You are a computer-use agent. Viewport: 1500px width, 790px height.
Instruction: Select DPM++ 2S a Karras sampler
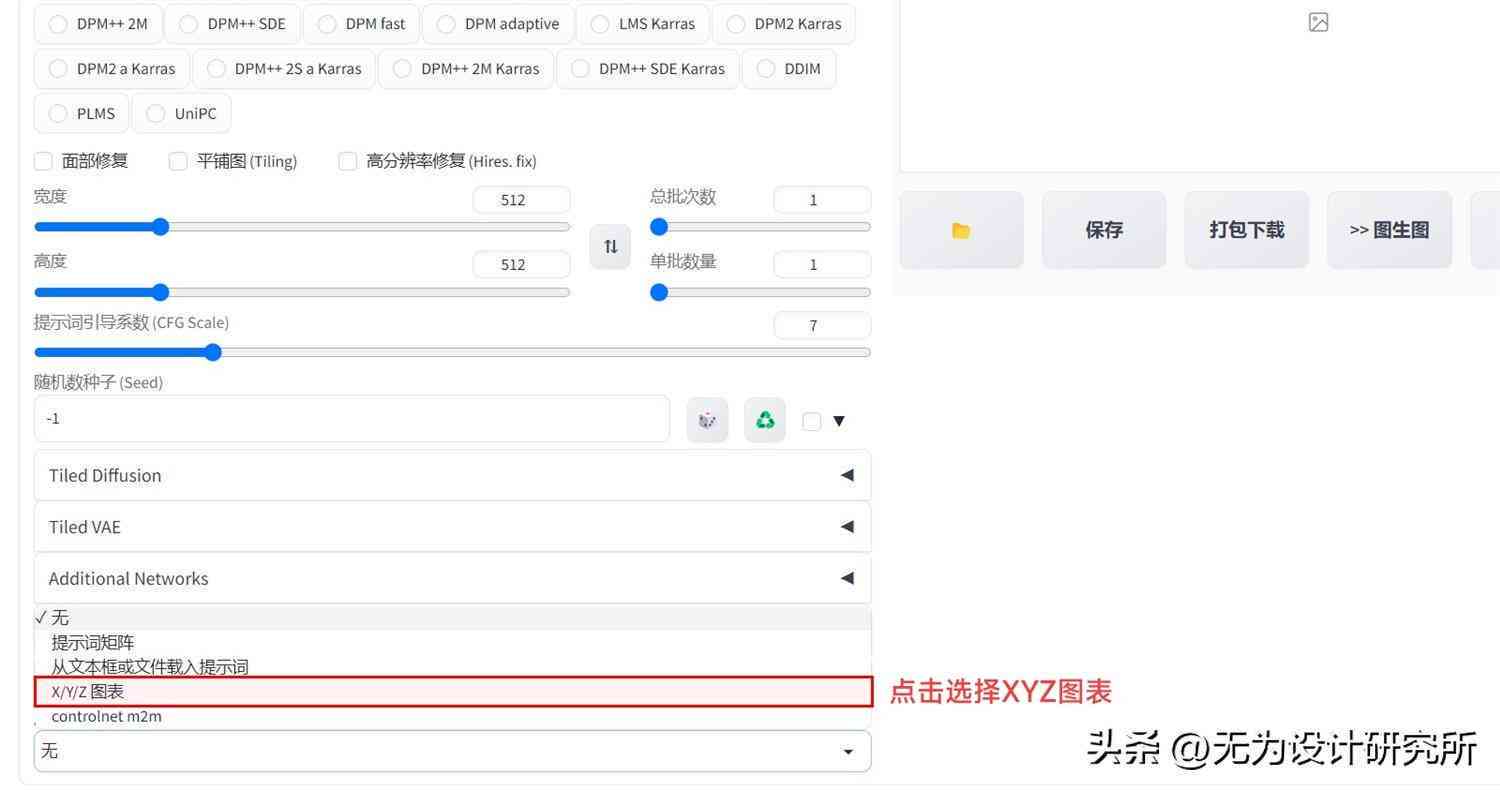pos(284,69)
